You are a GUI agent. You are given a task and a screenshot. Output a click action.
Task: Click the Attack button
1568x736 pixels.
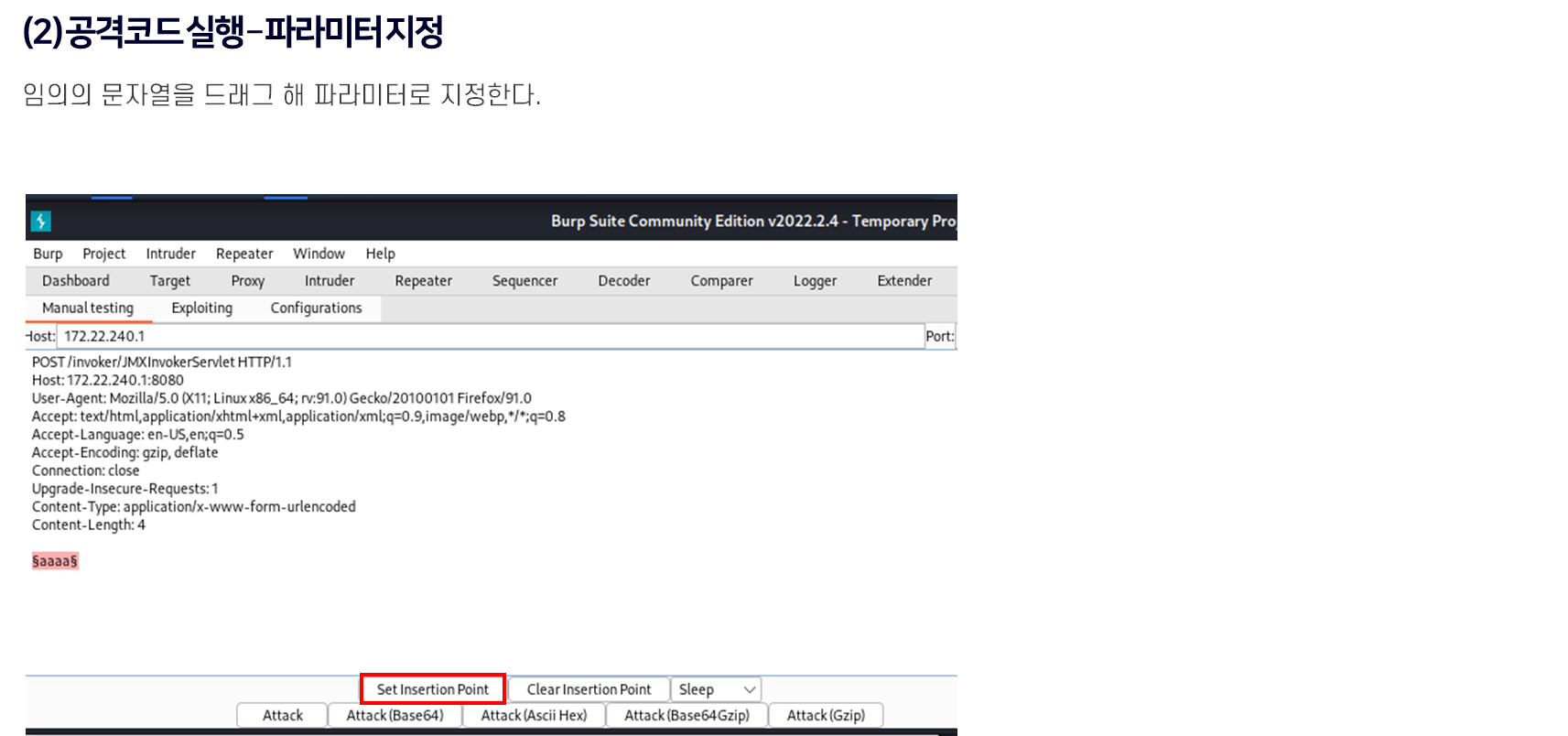282,715
